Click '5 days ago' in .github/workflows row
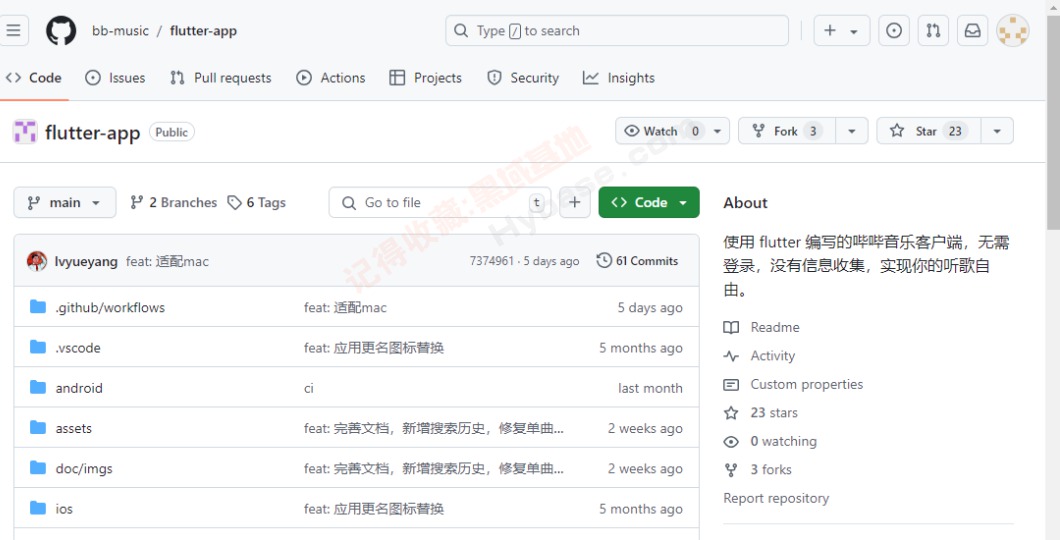1060x540 pixels. tap(650, 308)
